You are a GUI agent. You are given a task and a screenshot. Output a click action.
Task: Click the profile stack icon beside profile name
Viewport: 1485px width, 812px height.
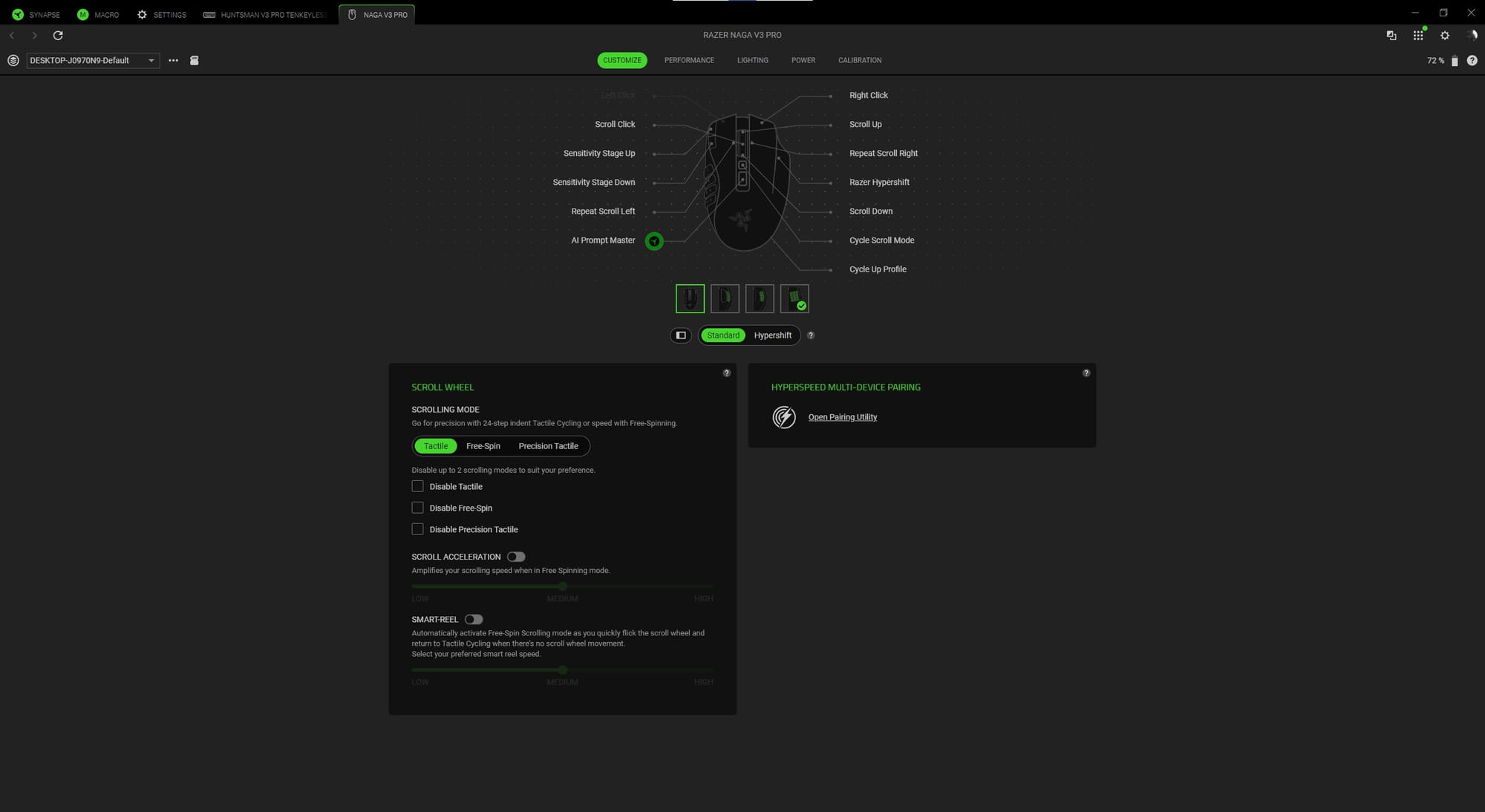tap(13, 61)
